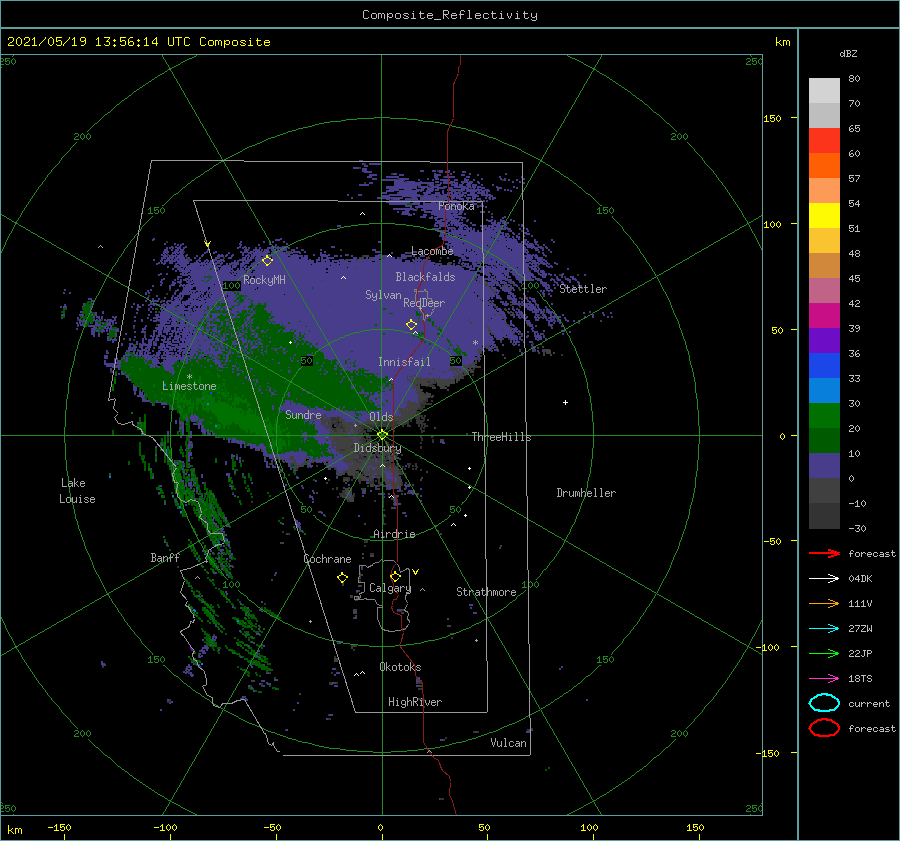Click the dBZ legend heading

[848, 53]
